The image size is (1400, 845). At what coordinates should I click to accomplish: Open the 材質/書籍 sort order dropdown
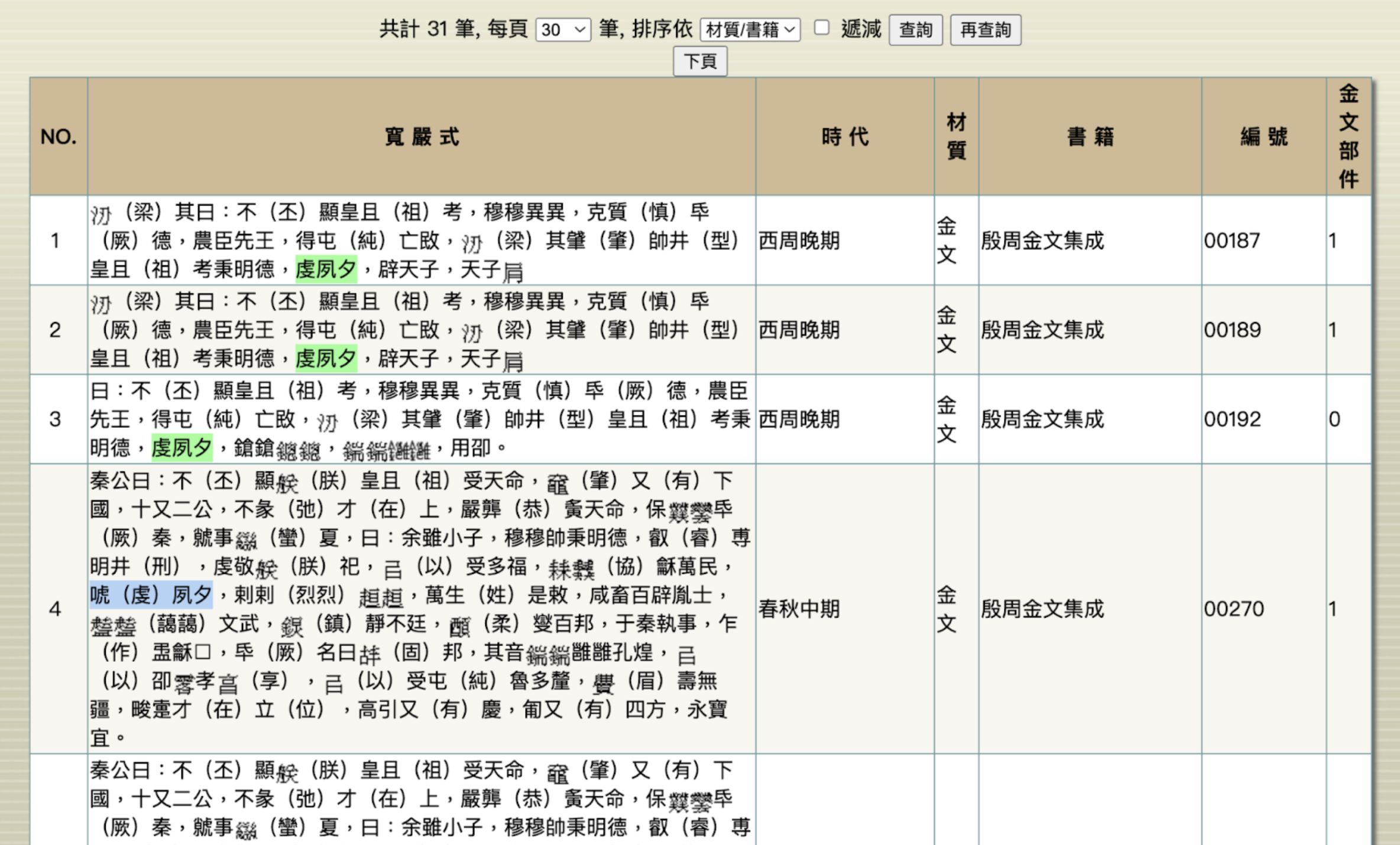750,30
